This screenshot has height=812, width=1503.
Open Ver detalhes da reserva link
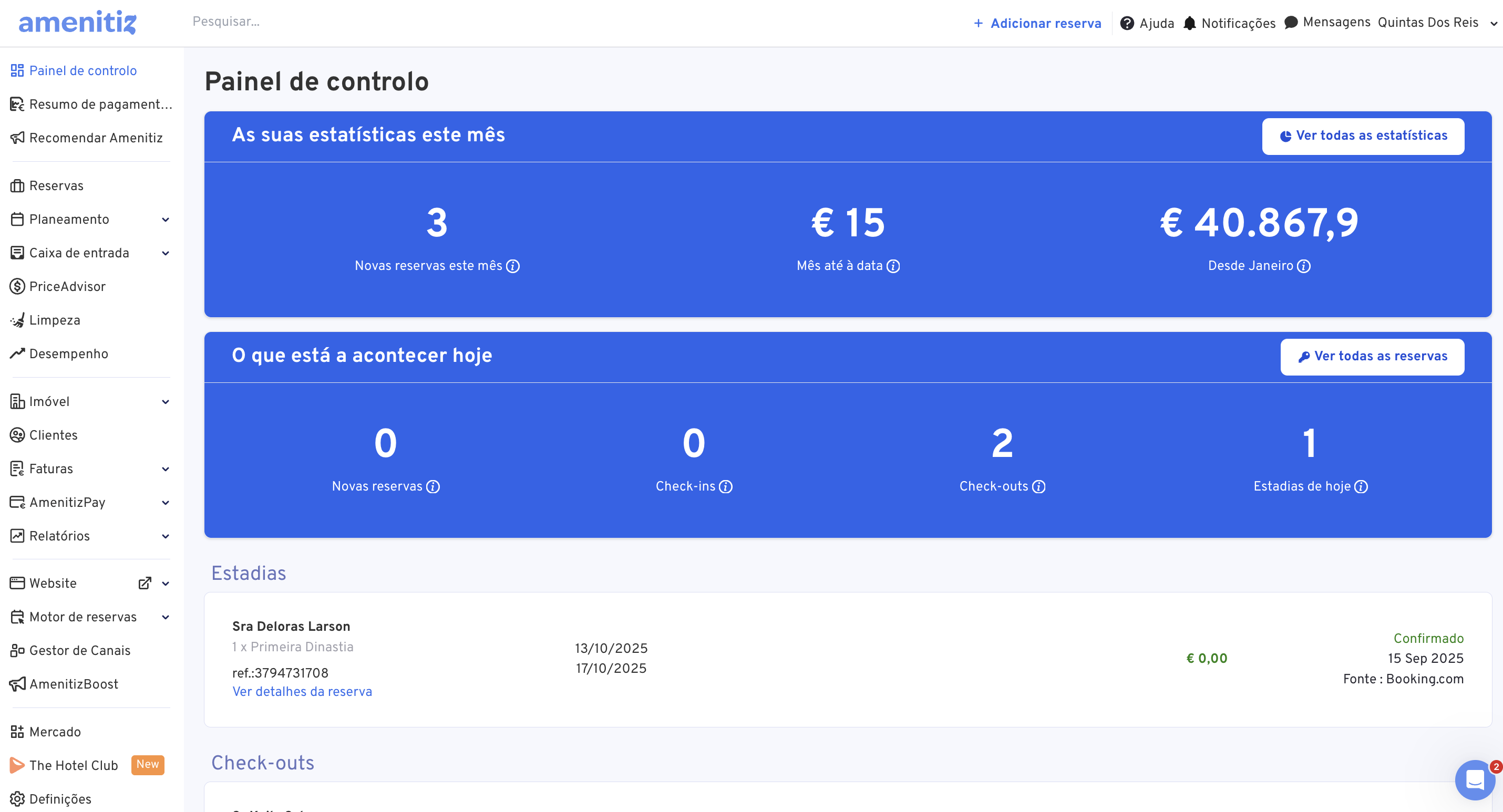click(x=302, y=691)
